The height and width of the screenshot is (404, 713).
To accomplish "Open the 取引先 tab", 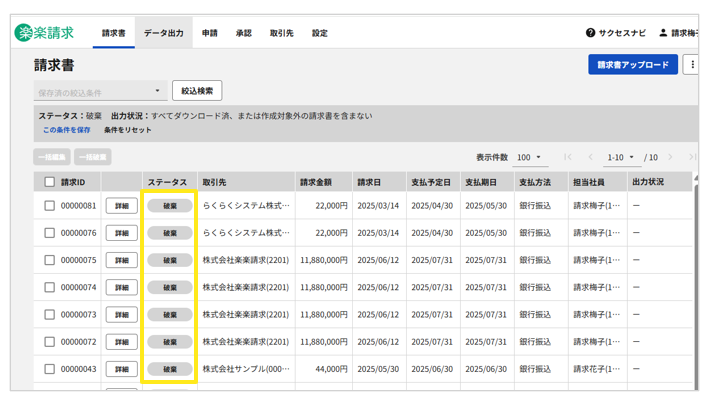I will [x=281, y=33].
